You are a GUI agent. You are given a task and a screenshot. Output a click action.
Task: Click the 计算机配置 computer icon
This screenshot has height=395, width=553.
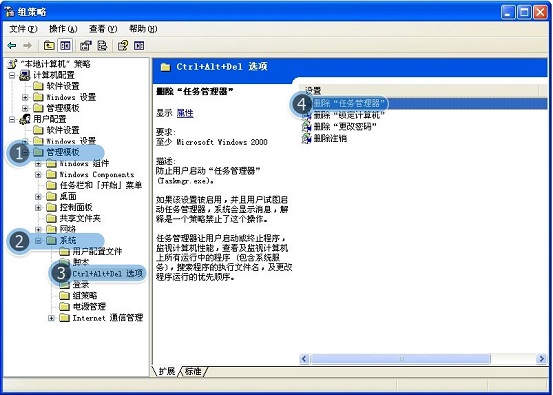tap(25, 75)
